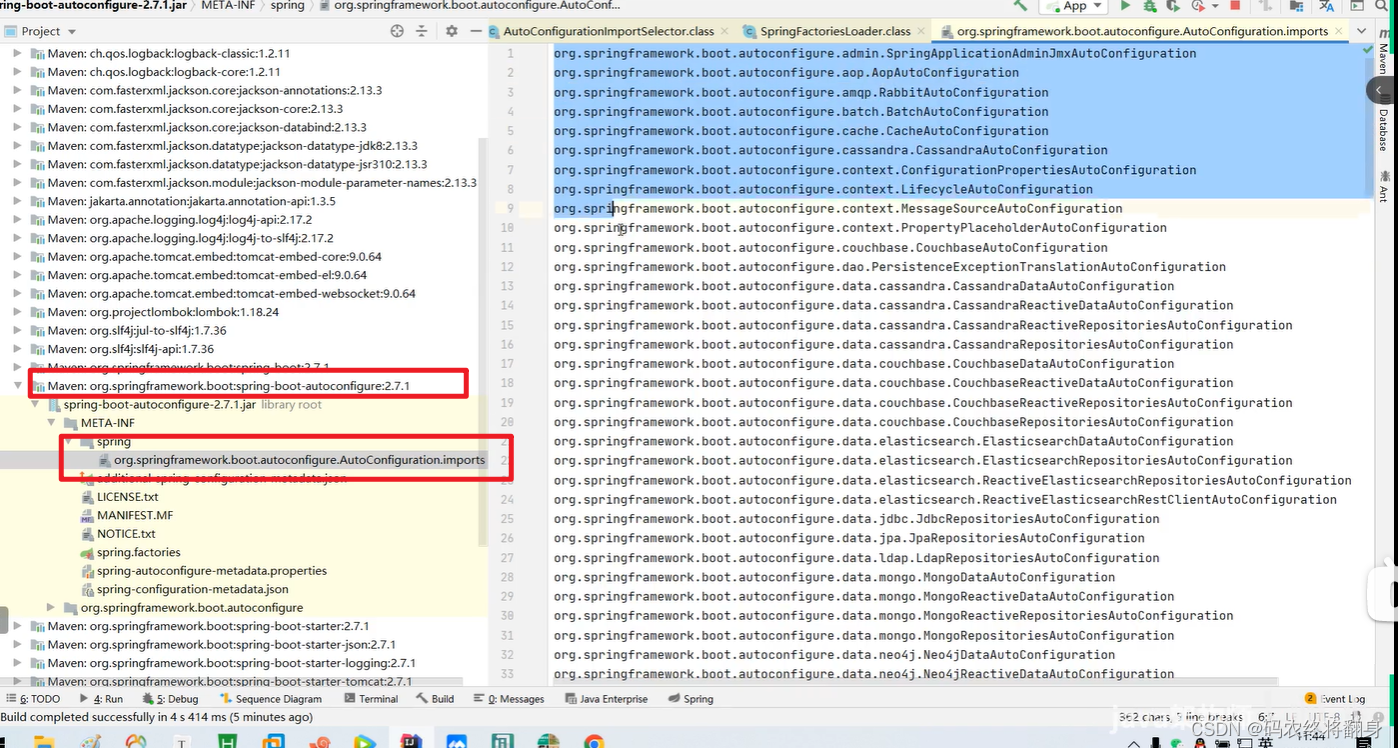
Task: Open Project panel settings gear
Action: 451,31
